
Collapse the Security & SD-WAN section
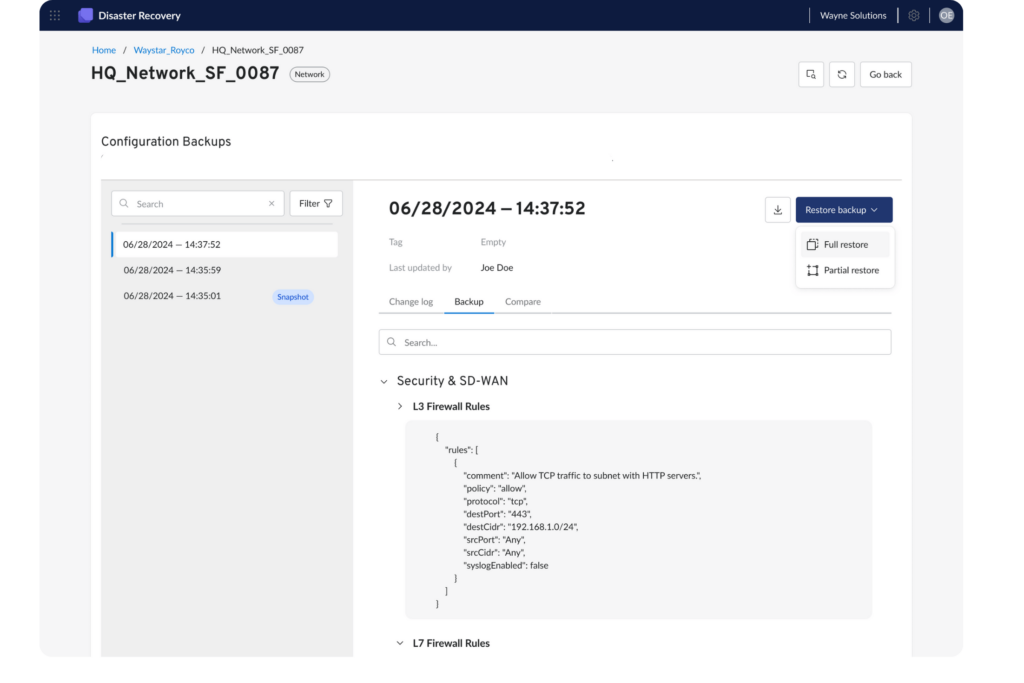(384, 380)
